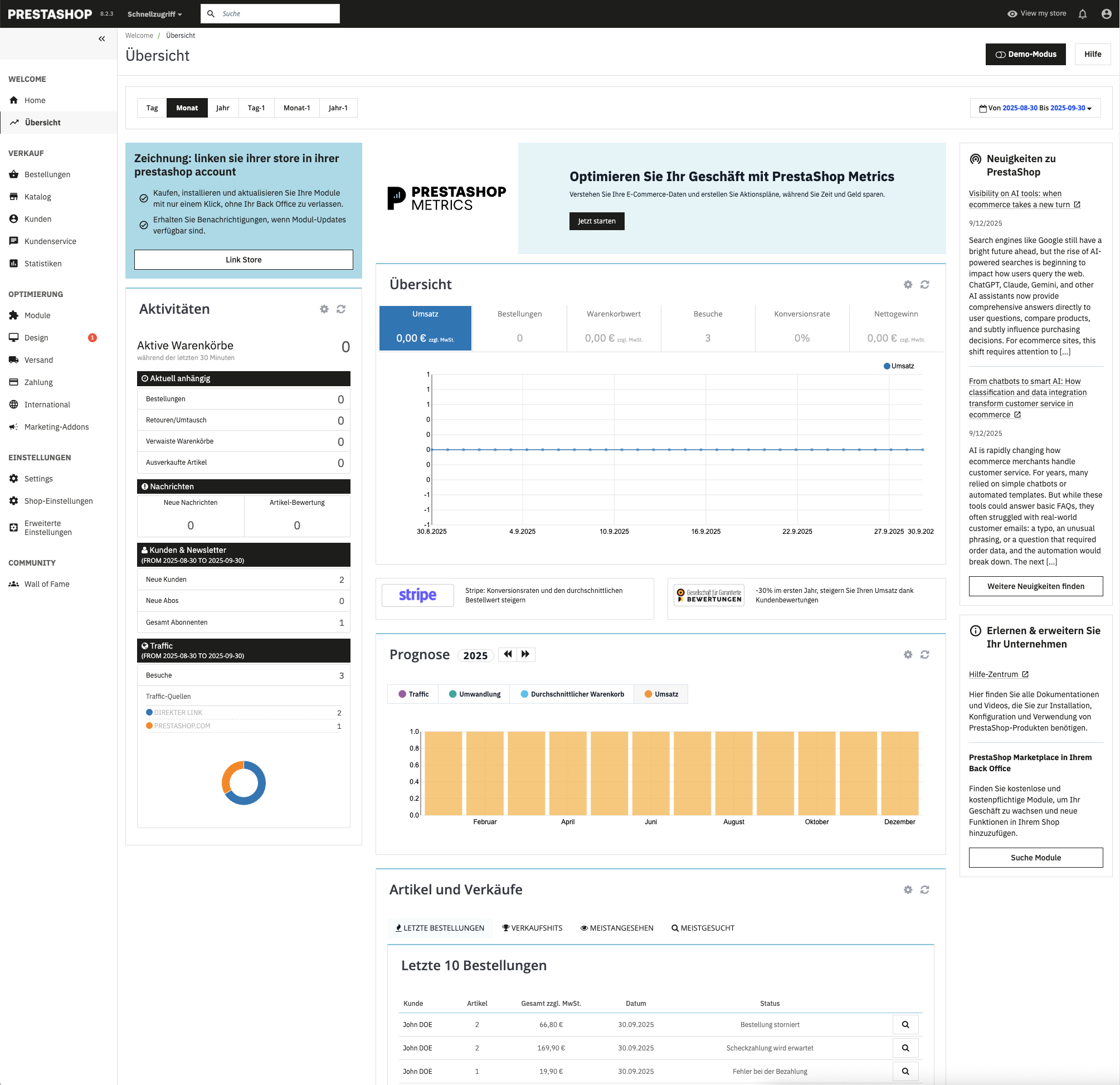Click refresh icon in Aktivitäten panel
Image resolution: width=1120 pixels, height=1085 pixels.
pyautogui.click(x=341, y=309)
